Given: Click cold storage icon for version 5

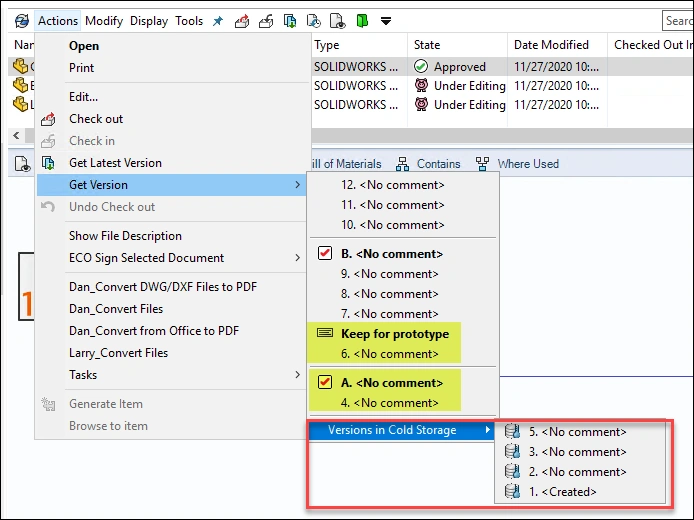Looking at the screenshot, I should 513,431.
